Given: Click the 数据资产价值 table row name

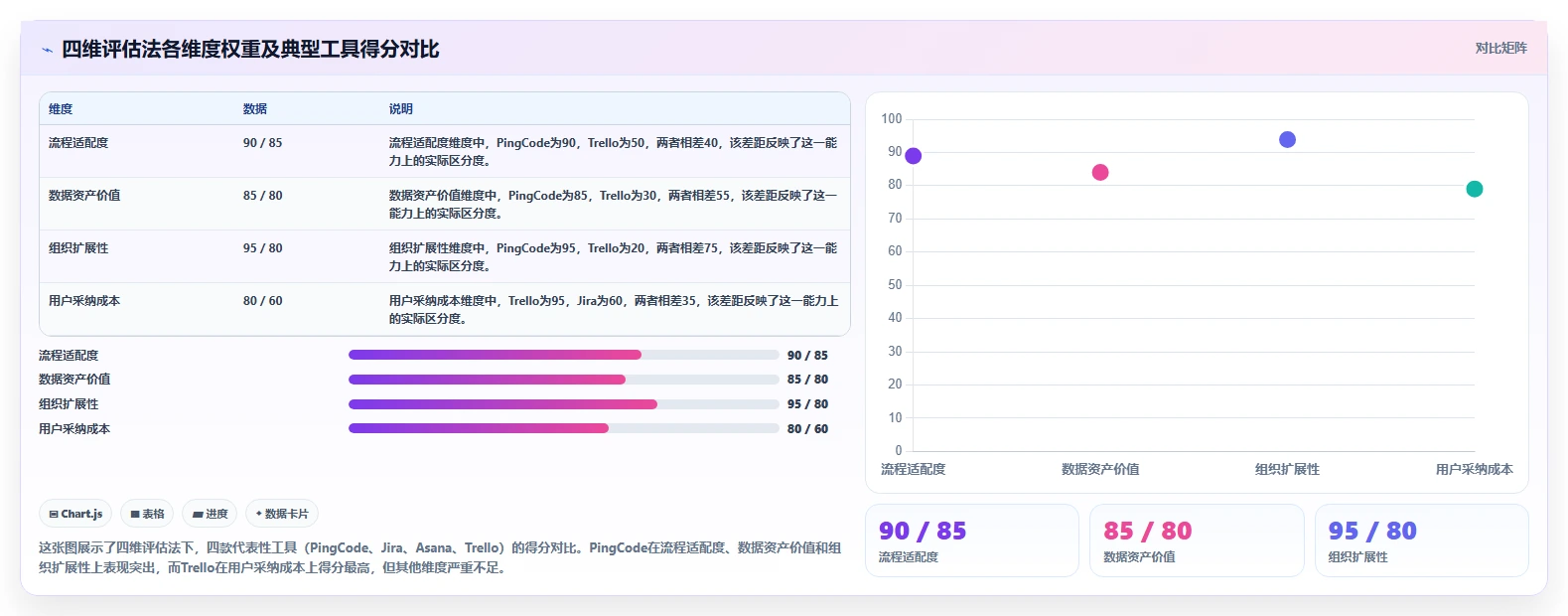Looking at the screenshot, I should (84, 196).
